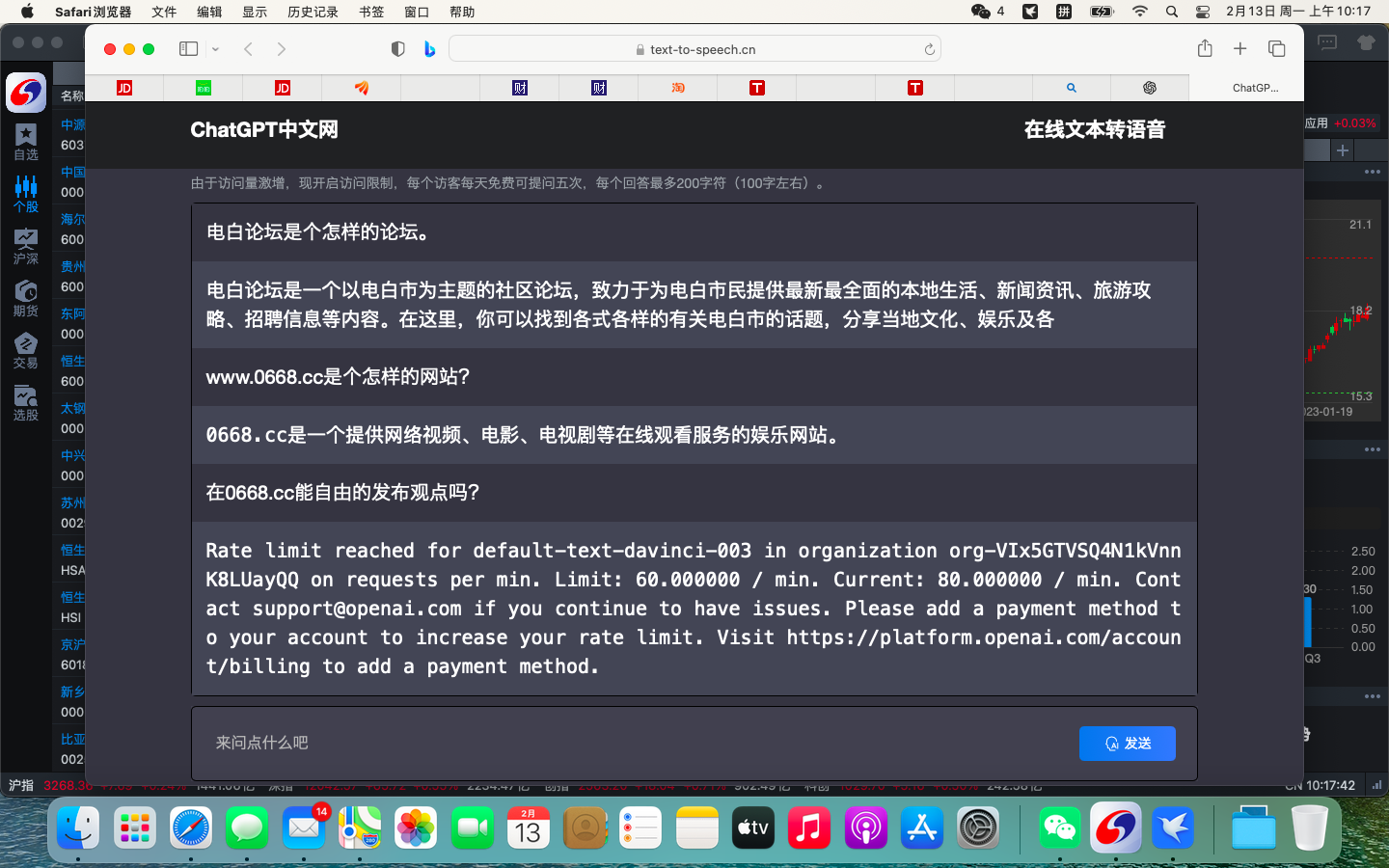This screenshot has width=1389, height=868.
Task: Click the 发送 send button
Action: pyautogui.click(x=1127, y=744)
